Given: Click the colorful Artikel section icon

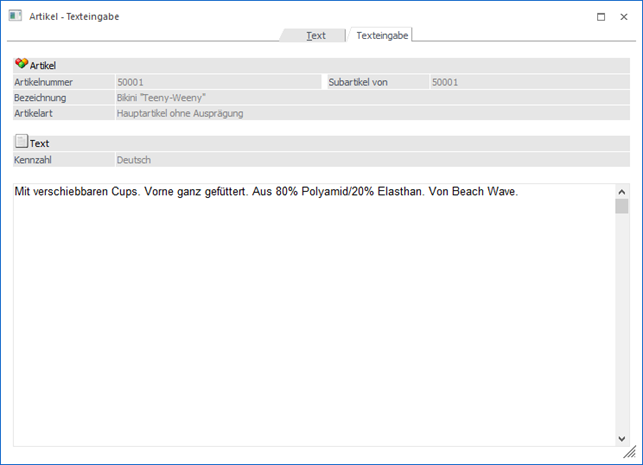Looking at the screenshot, I should [x=21, y=64].
